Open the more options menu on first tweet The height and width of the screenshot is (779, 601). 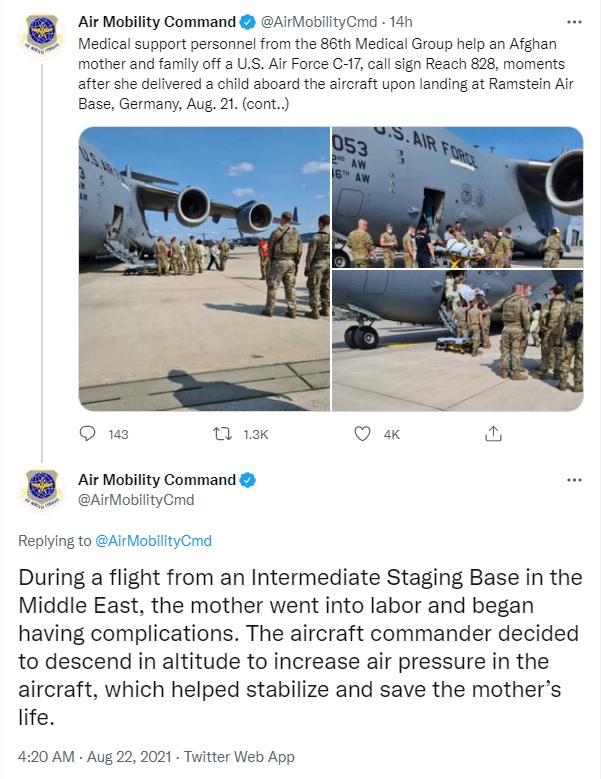tap(574, 22)
